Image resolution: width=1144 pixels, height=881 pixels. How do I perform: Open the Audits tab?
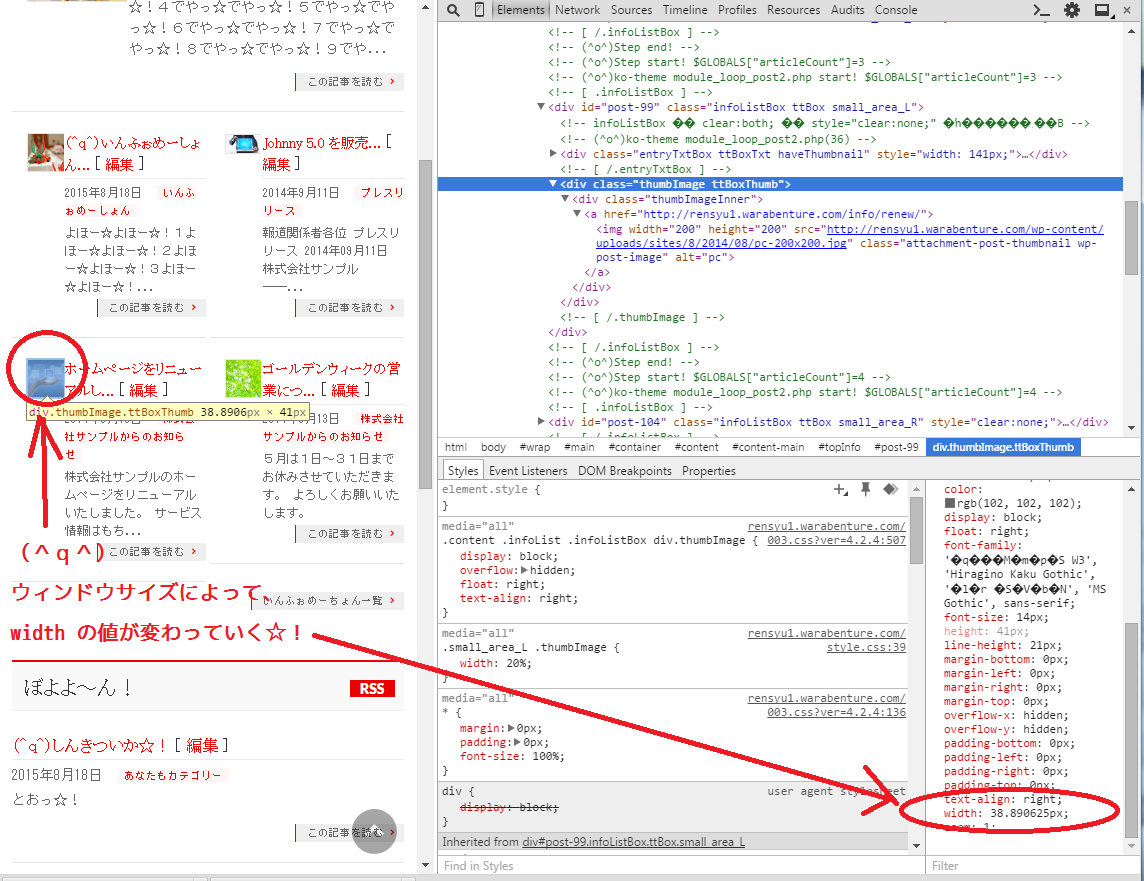point(847,10)
